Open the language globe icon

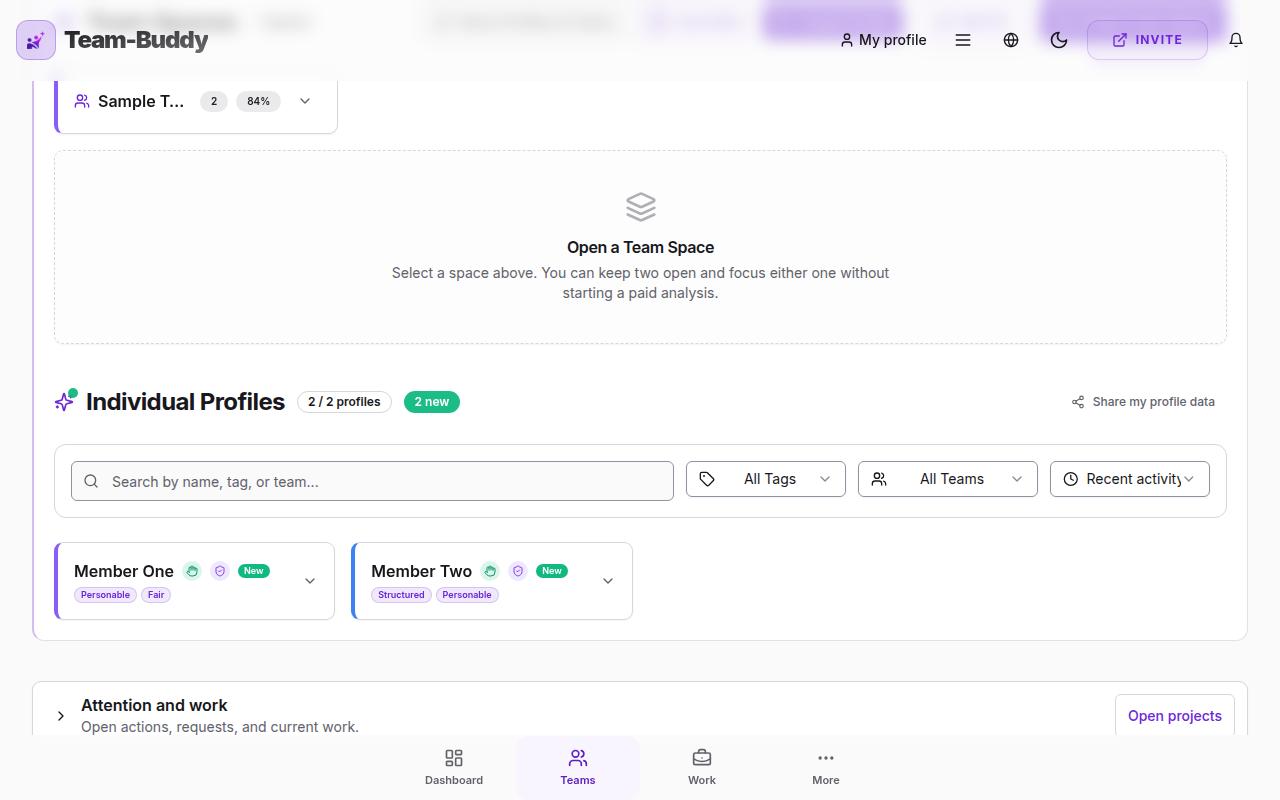[1011, 40]
